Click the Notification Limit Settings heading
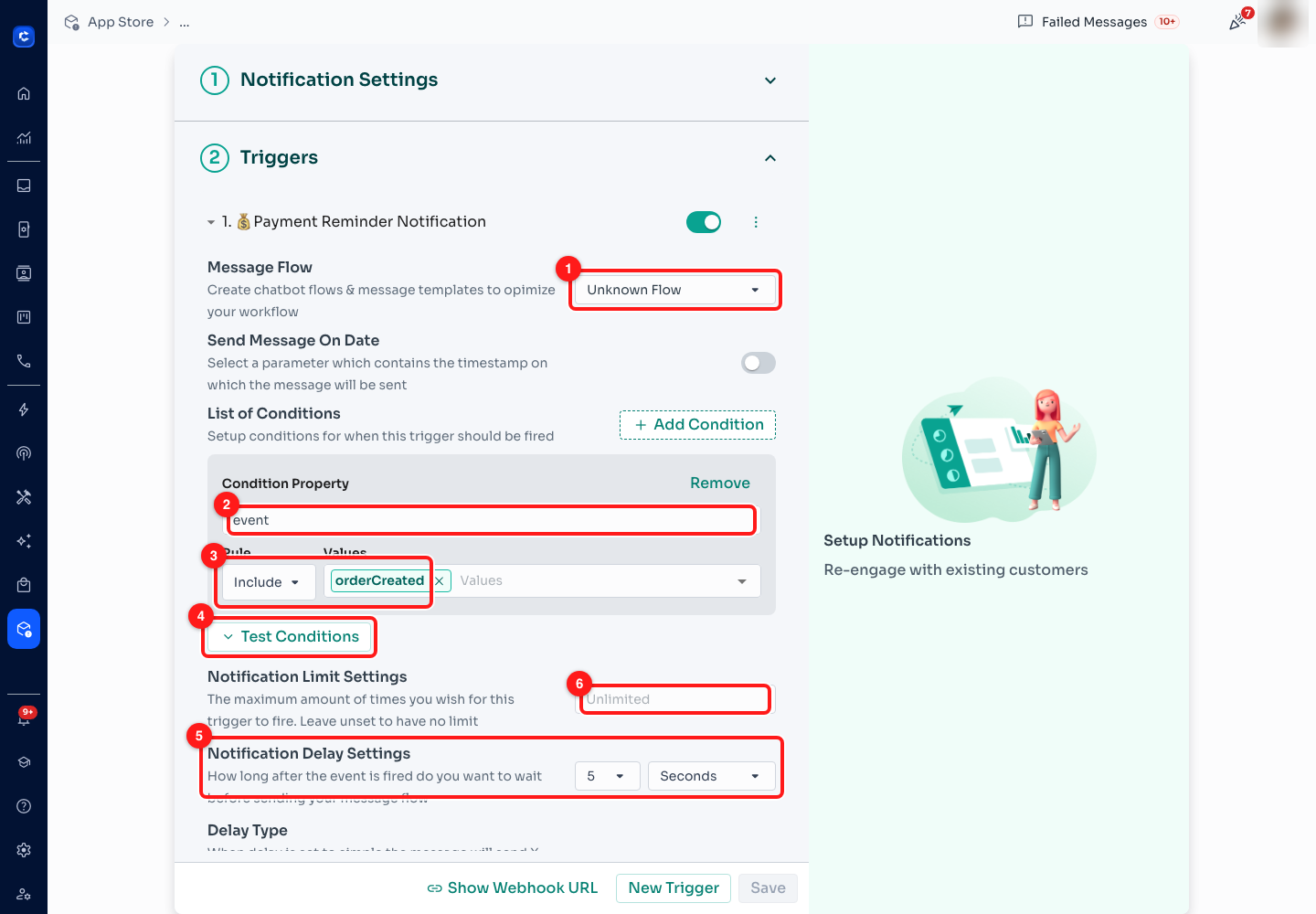The image size is (1316, 914). point(307,676)
